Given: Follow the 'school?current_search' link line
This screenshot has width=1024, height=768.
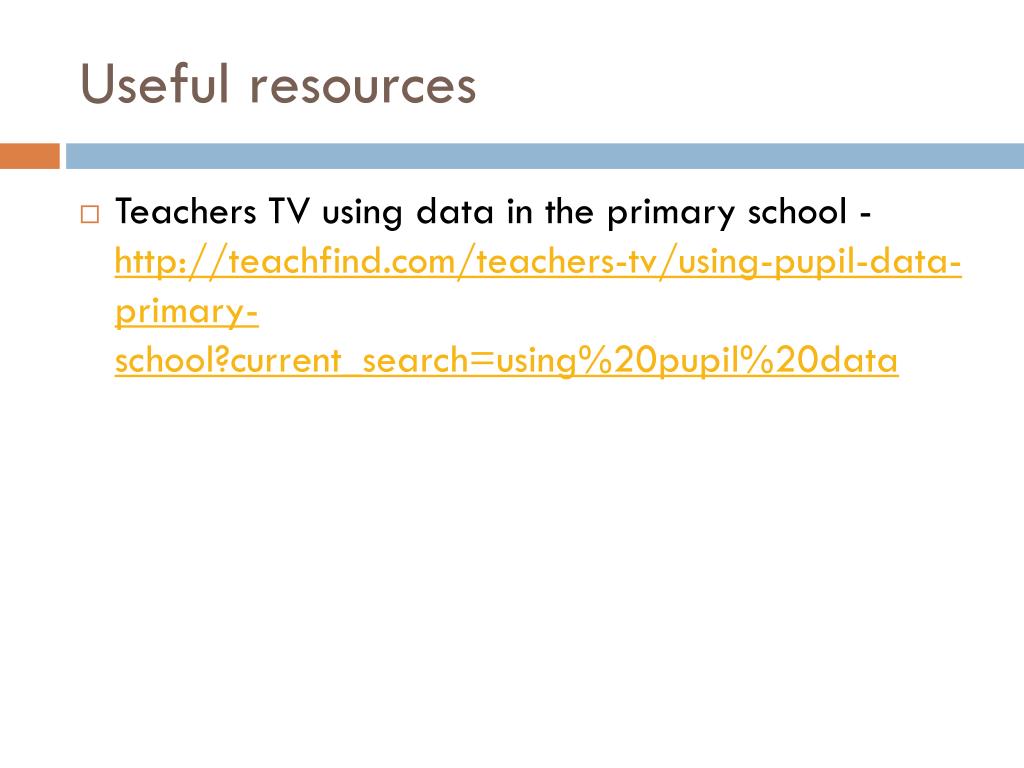Looking at the screenshot, I should click(506, 361).
